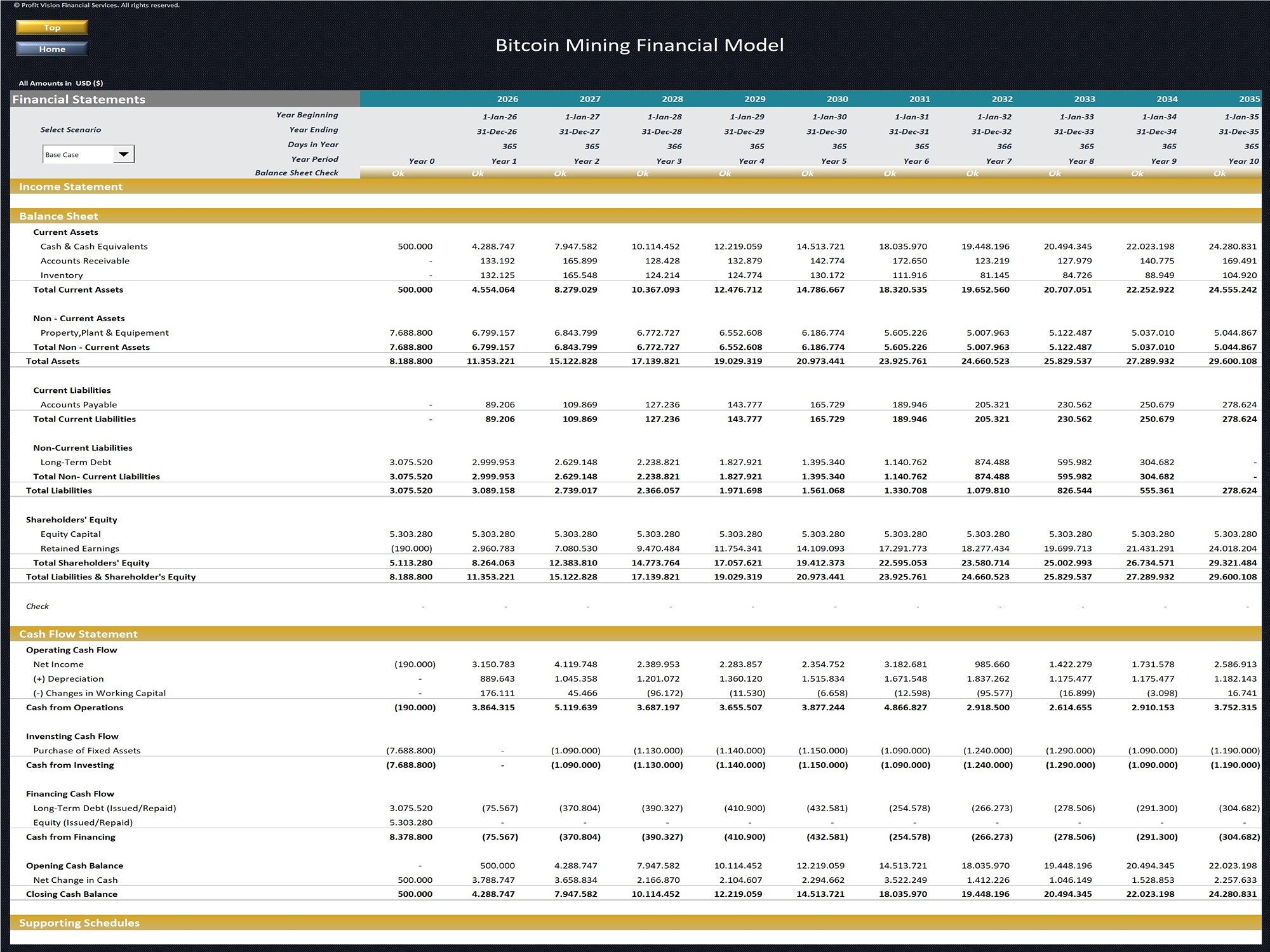Click the Cash & Cash Equivalents Year 0 value
Viewport: 1270px width, 952px height.
[416, 246]
